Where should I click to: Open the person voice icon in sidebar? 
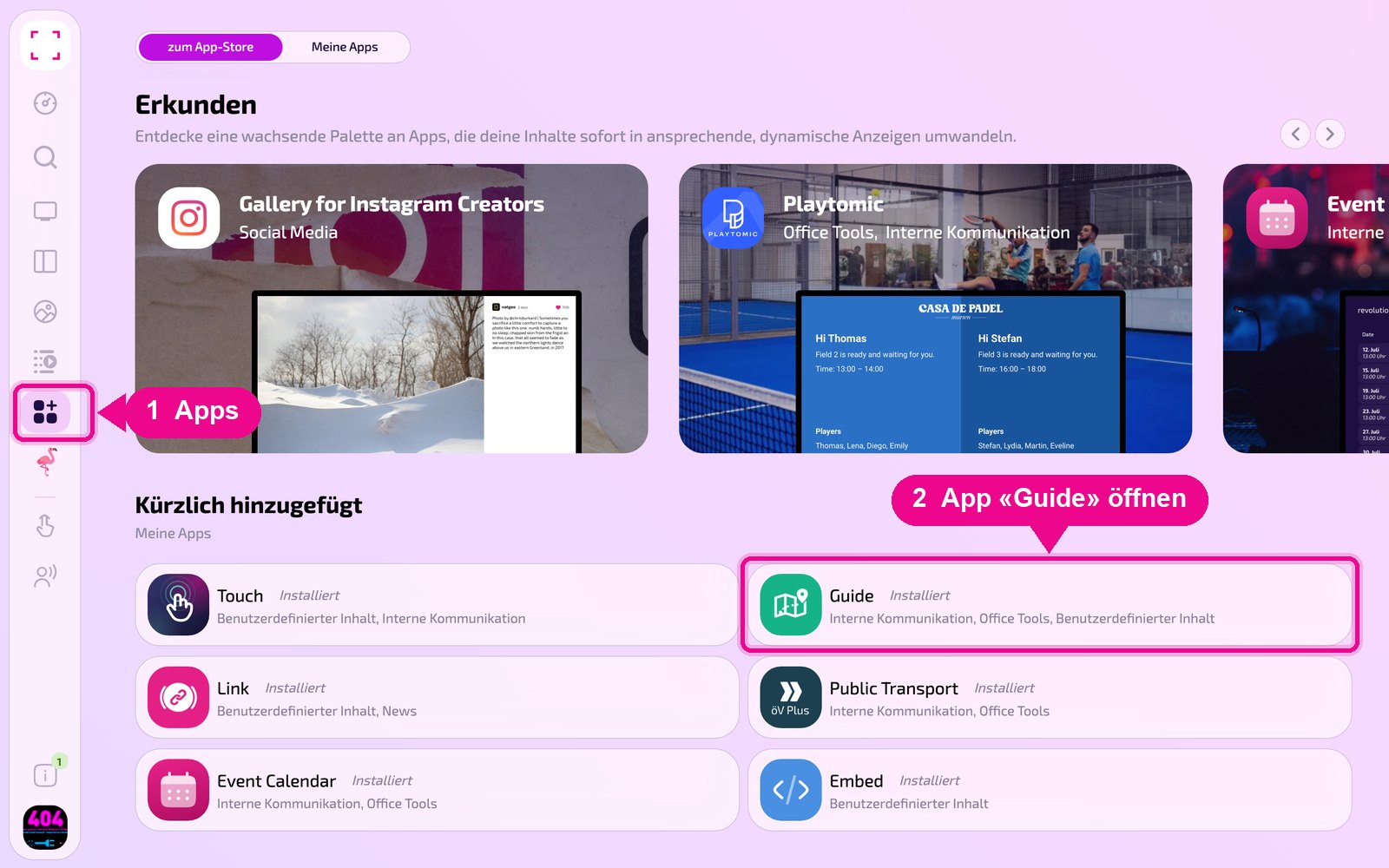(45, 576)
